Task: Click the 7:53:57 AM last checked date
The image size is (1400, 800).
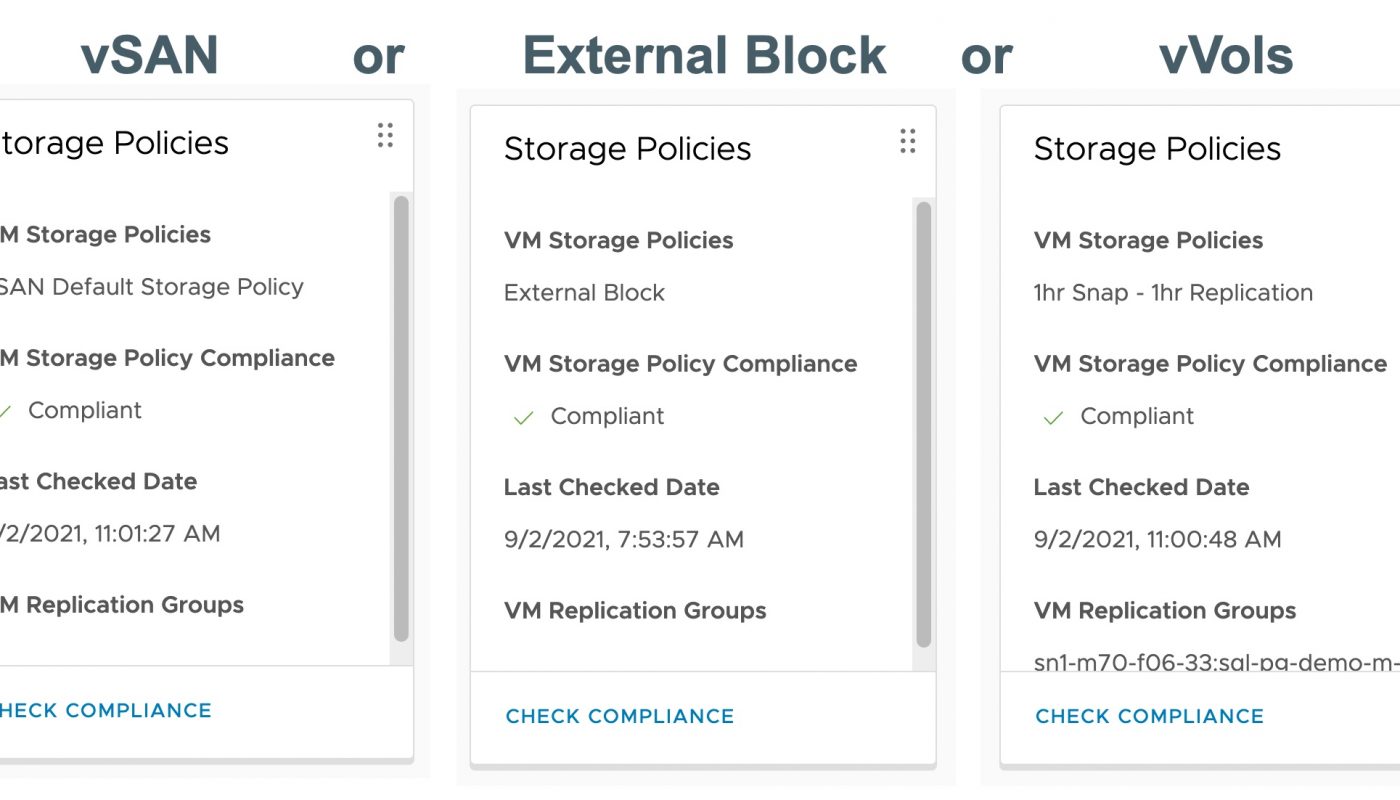Action: pos(624,540)
